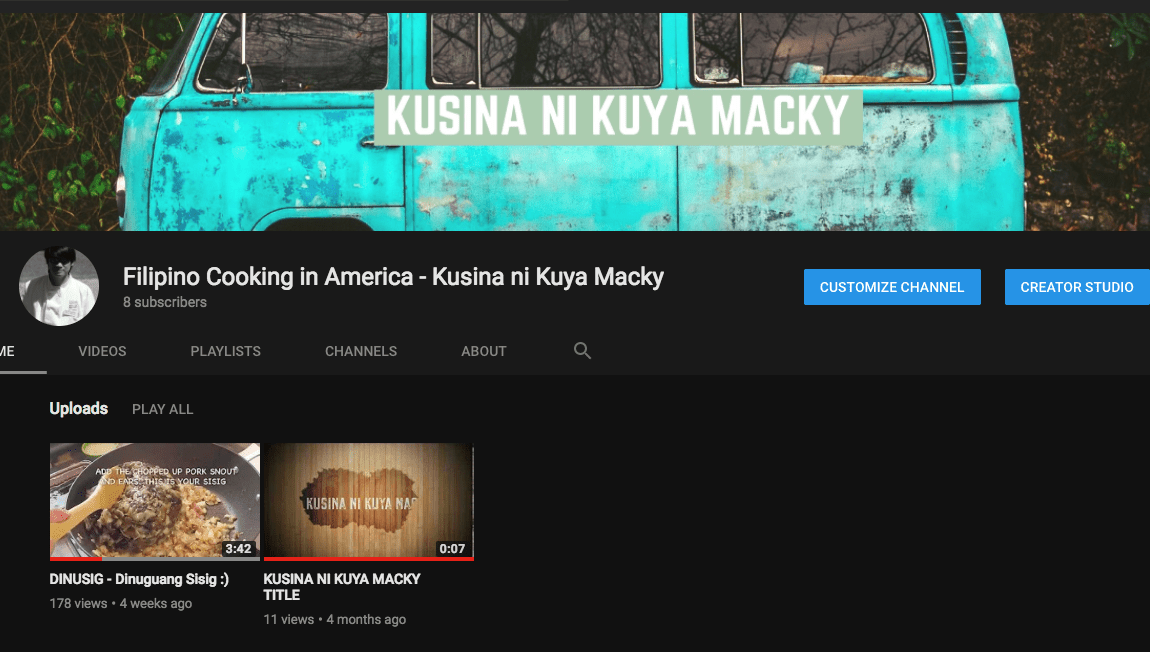Click the 0:07 duration badge on thumbnail
This screenshot has height=652, width=1150.
tap(452, 548)
